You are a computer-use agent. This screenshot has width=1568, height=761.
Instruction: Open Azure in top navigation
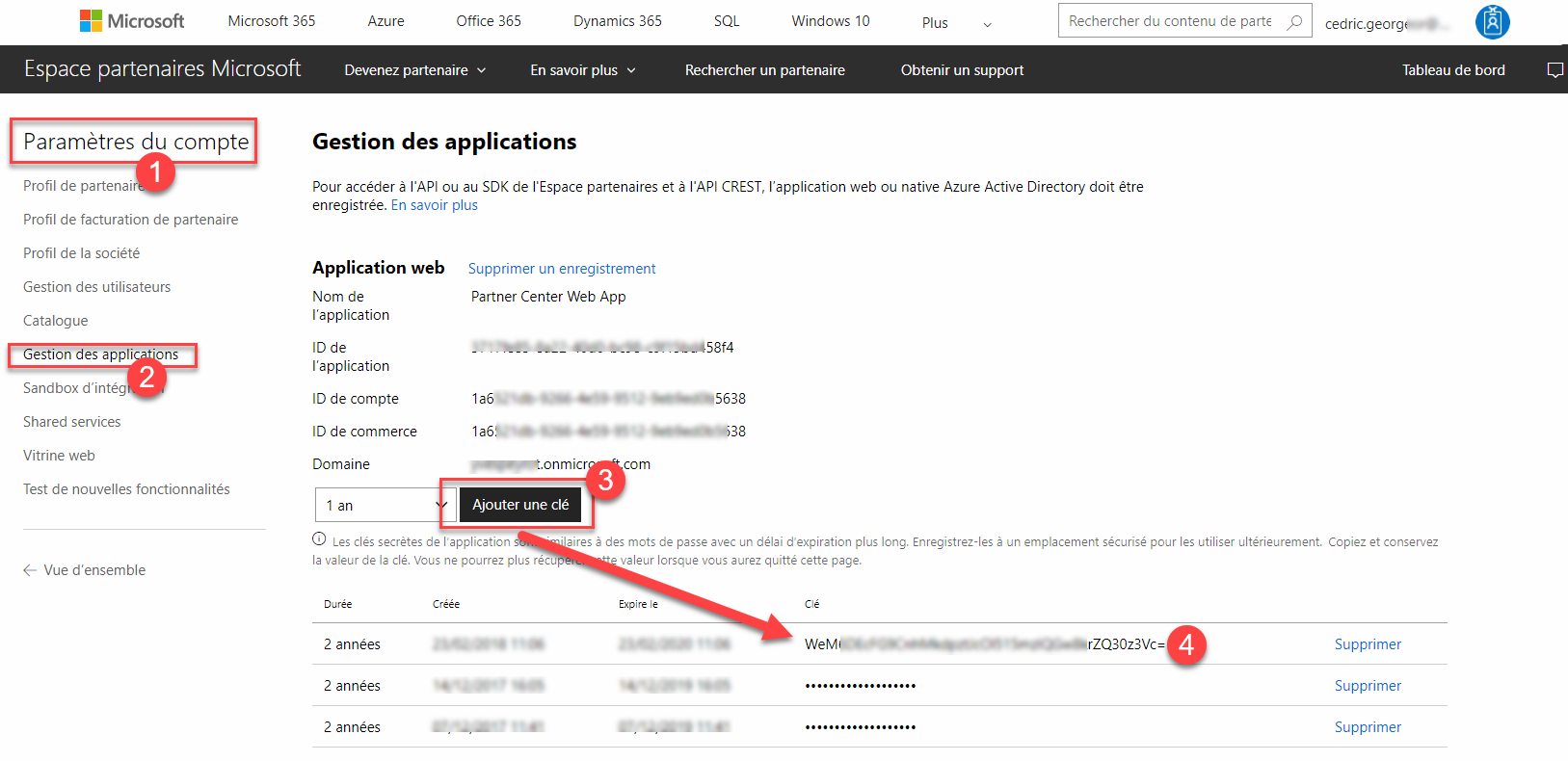pyautogui.click(x=385, y=21)
